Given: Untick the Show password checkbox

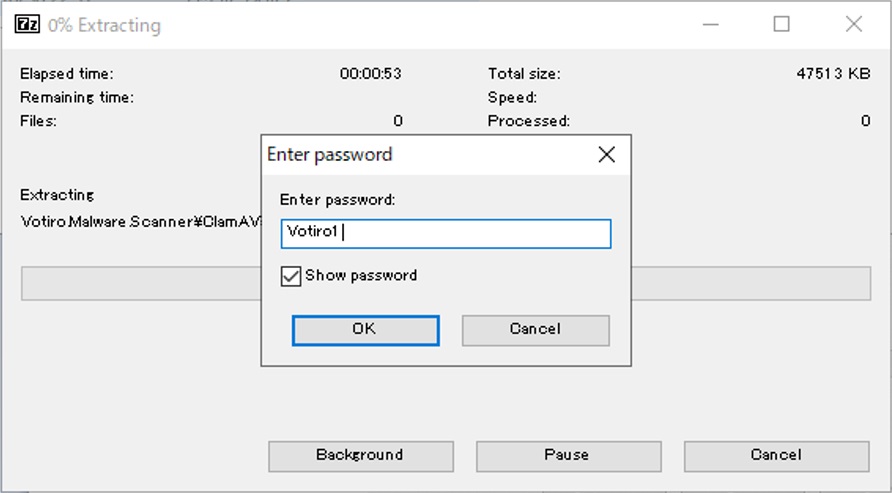Looking at the screenshot, I should (x=291, y=276).
